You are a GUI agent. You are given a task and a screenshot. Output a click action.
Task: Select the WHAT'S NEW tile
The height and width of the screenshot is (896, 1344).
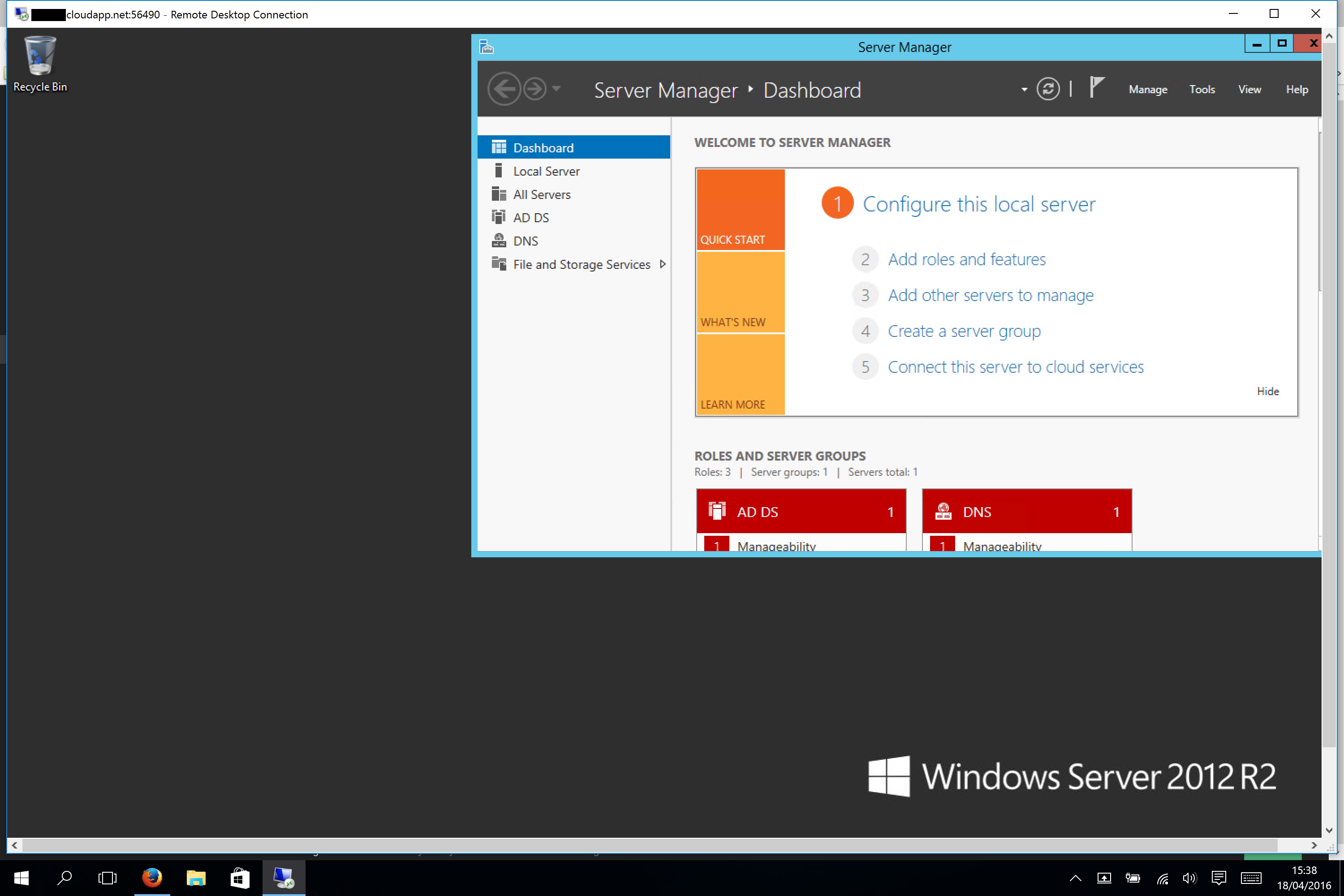(x=741, y=292)
